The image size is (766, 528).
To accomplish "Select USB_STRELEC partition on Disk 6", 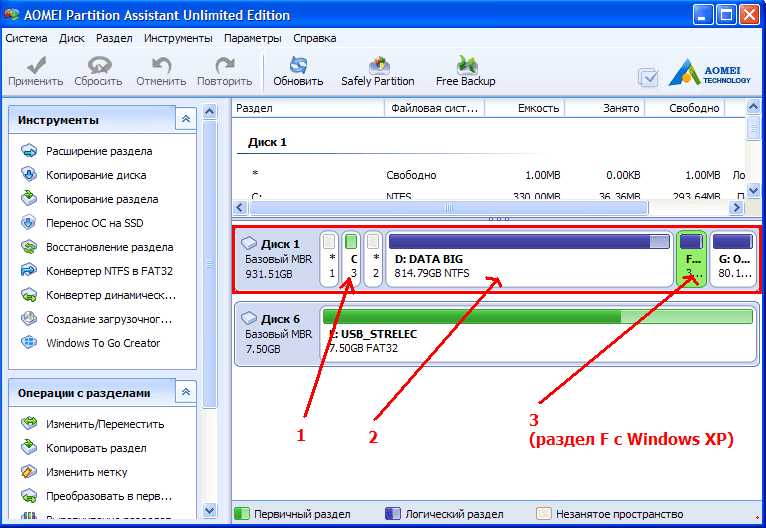I will 538,335.
